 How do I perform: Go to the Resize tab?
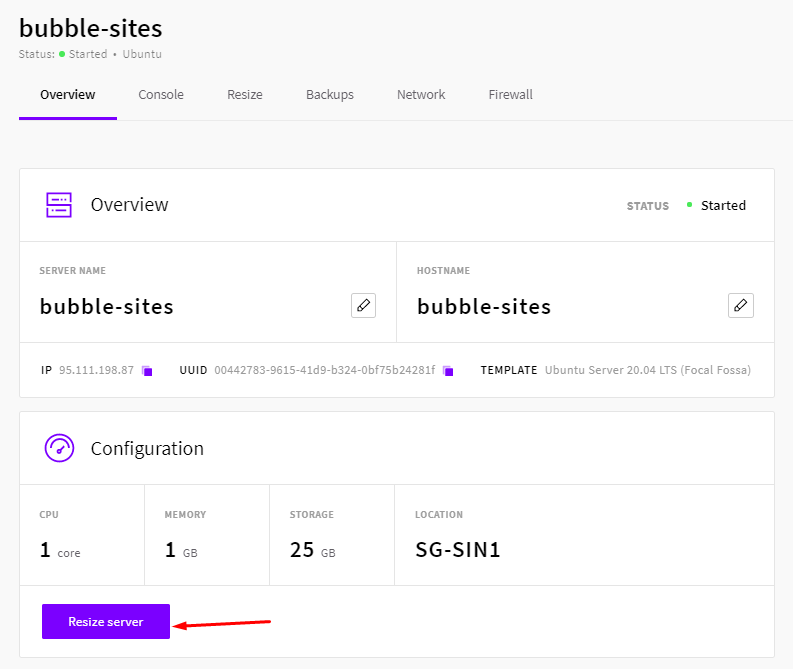245,95
